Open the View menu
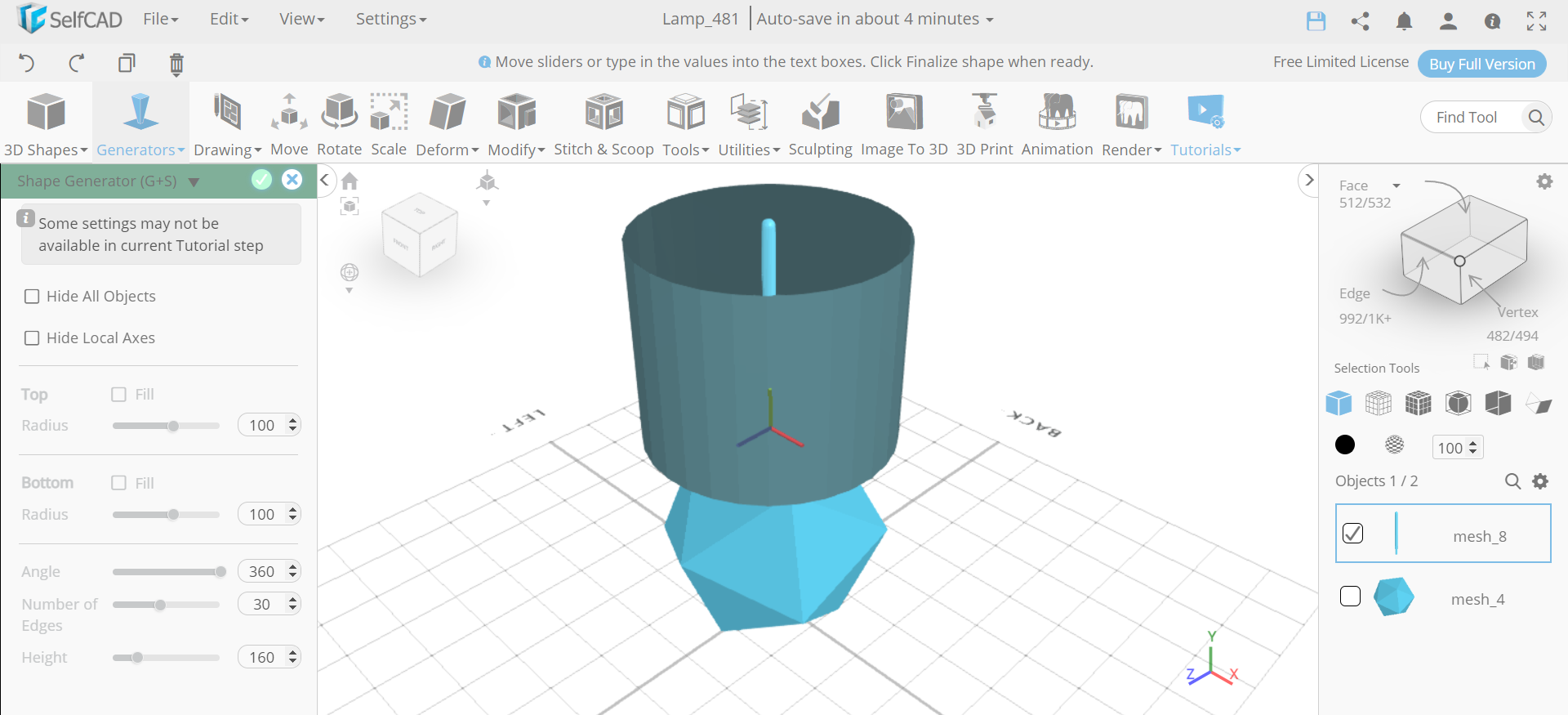 pyautogui.click(x=301, y=19)
